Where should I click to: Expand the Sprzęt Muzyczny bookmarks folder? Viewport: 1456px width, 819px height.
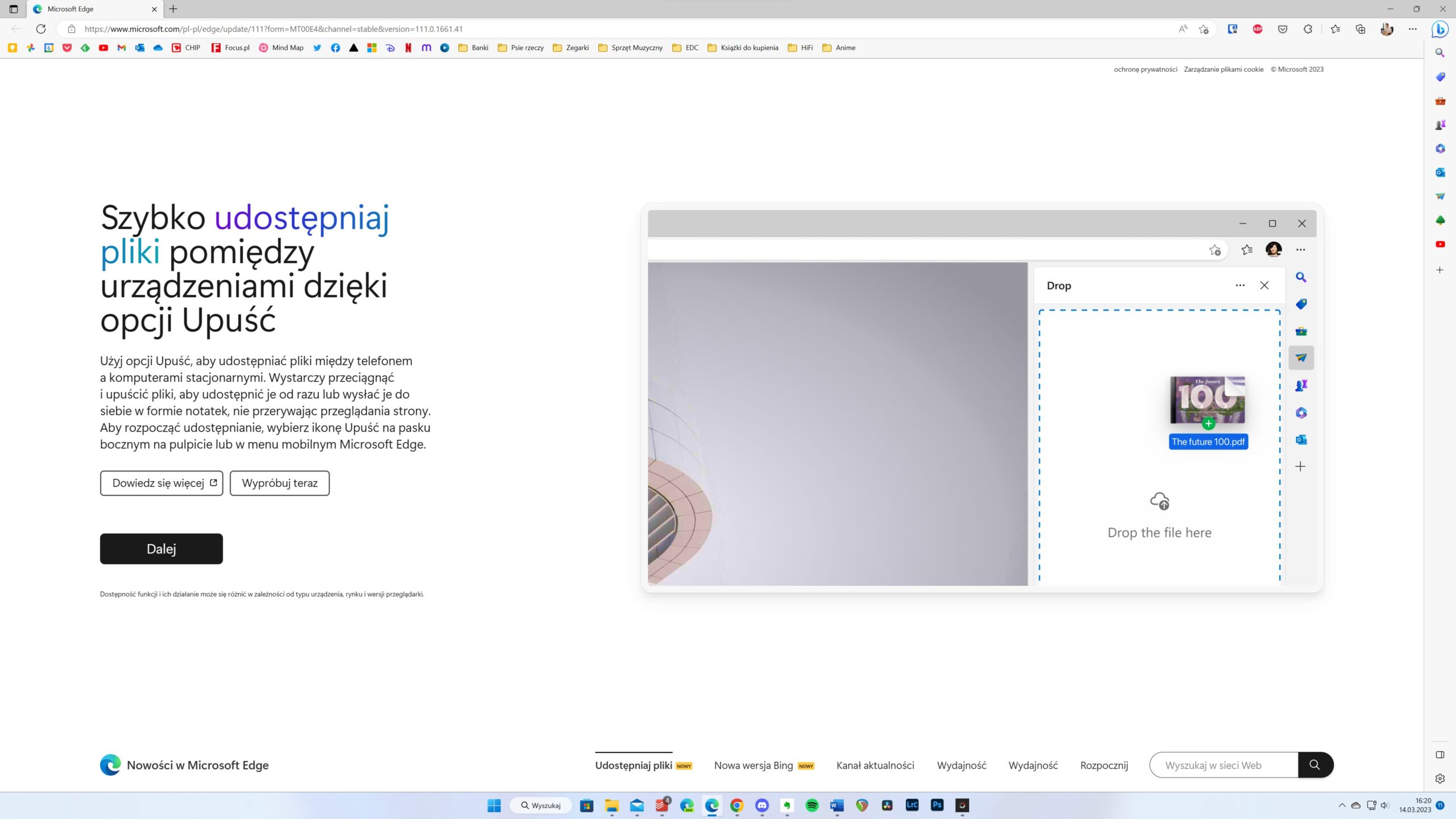pos(630,48)
